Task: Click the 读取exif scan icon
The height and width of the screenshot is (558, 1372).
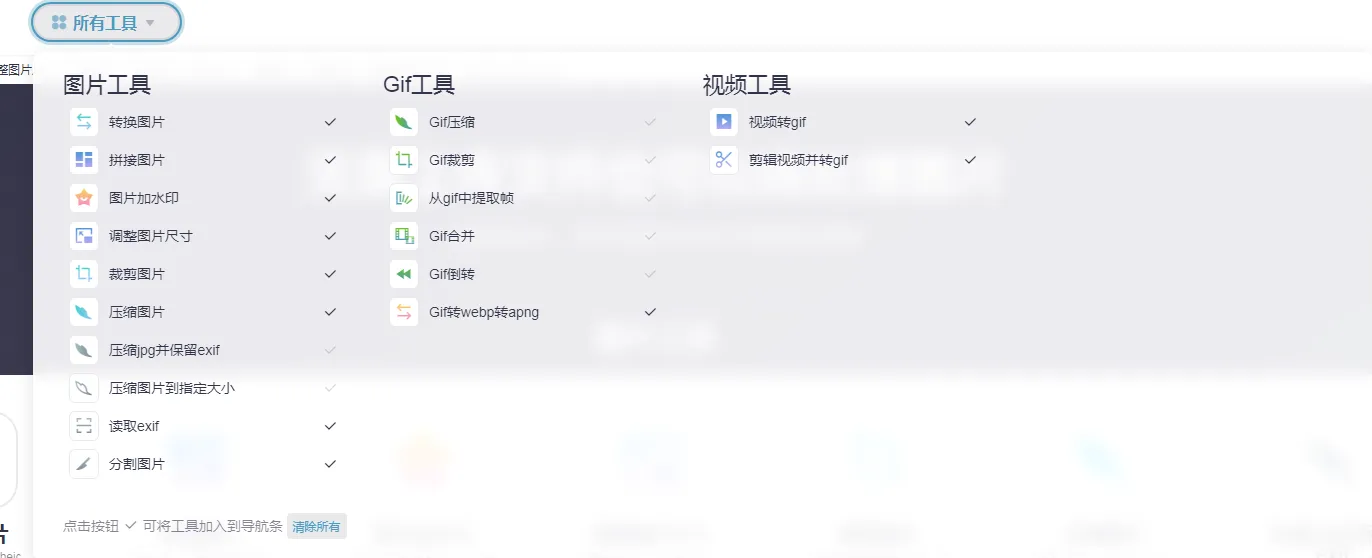Action: pyautogui.click(x=84, y=426)
